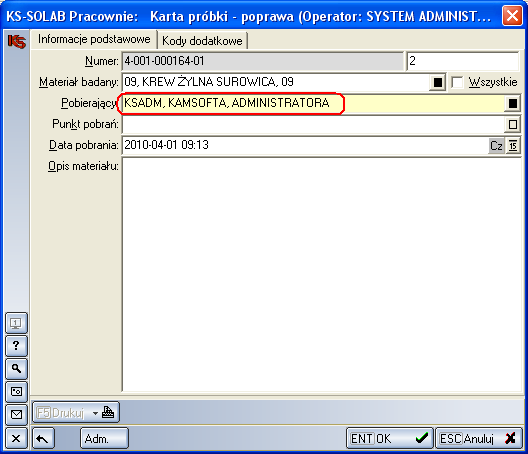The height and width of the screenshot is (454, 528).
Task: Click the Materiał badany input field
Action: [x=276, y=82]
